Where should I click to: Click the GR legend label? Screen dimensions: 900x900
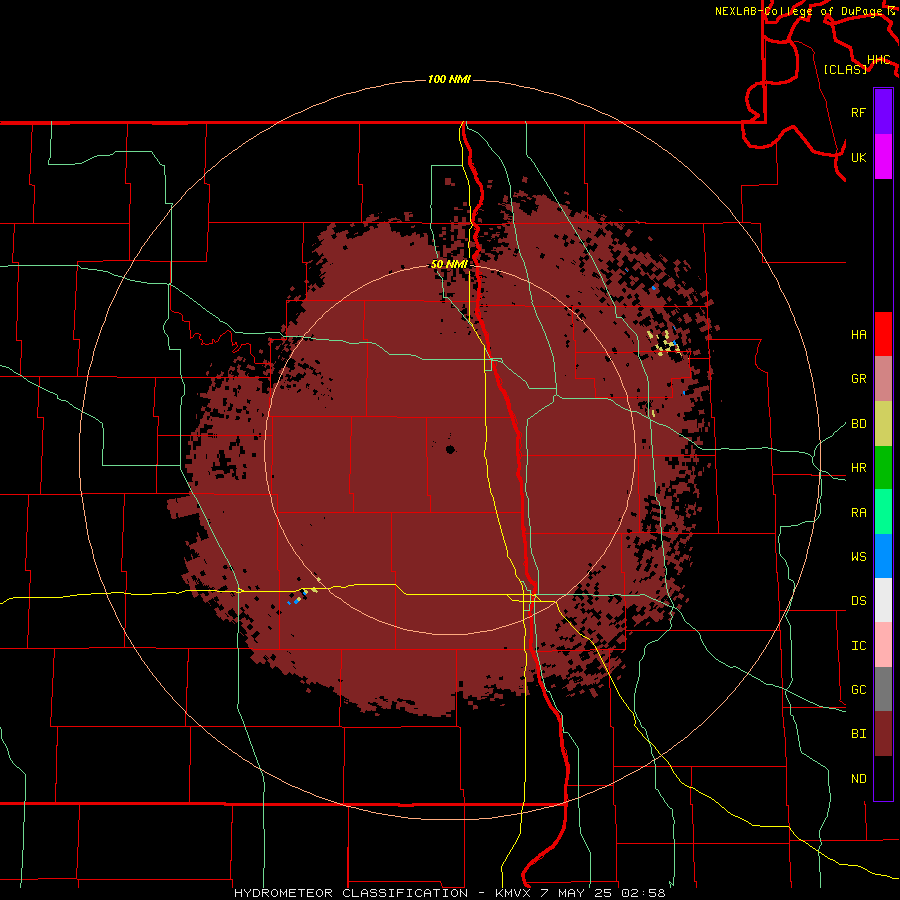(858, 379)
